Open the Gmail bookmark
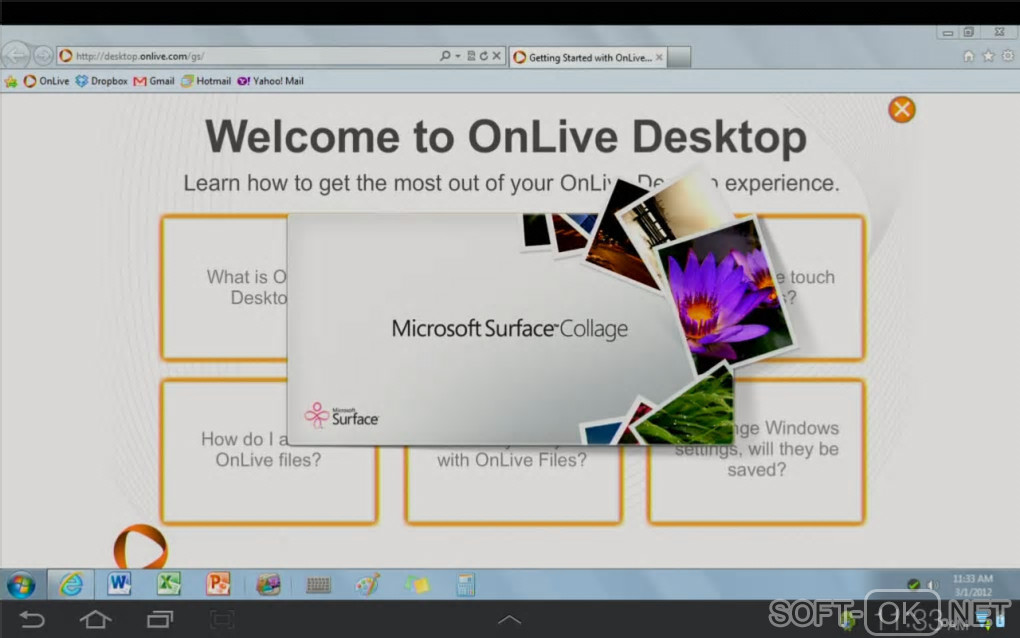The height and width of the screenshot is (638, 1020). click(x=154, y=81)
